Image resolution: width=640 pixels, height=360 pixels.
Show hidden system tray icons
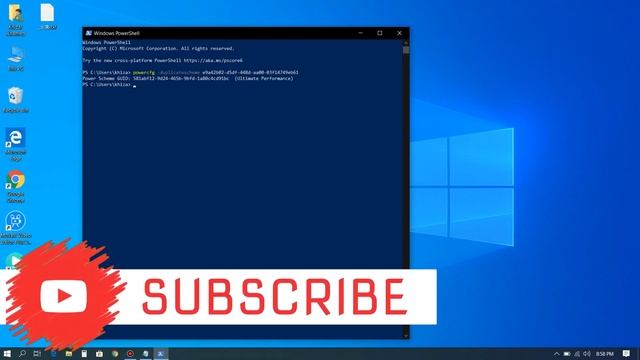(557, 353)
